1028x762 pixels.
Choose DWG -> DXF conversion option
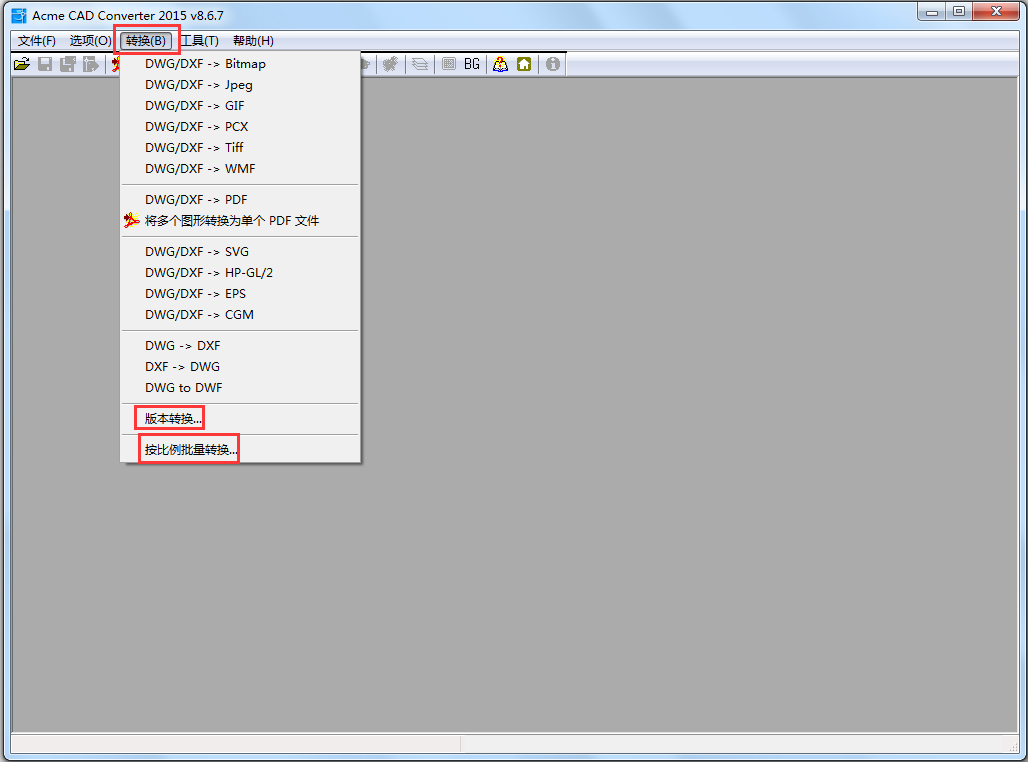pyautogui.click(x=181, y=345)
